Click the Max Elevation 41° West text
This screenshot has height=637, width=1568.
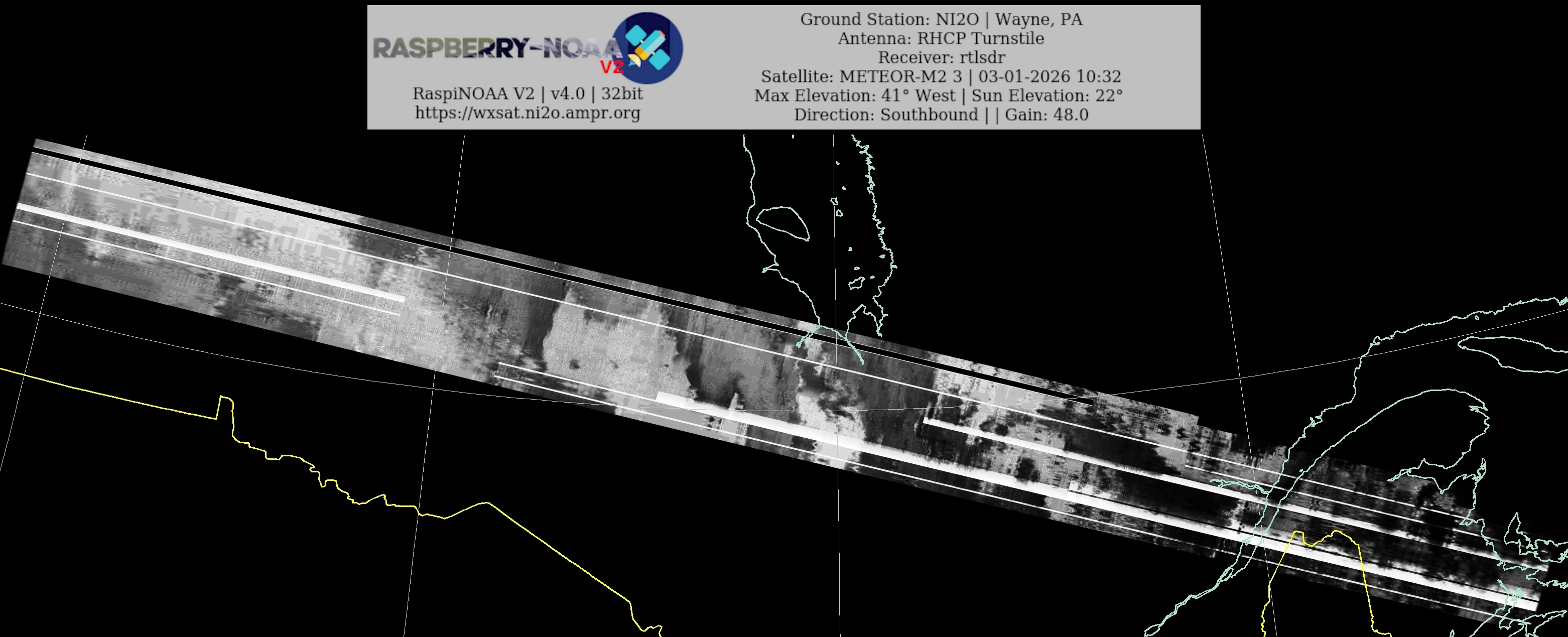(855, 96)
